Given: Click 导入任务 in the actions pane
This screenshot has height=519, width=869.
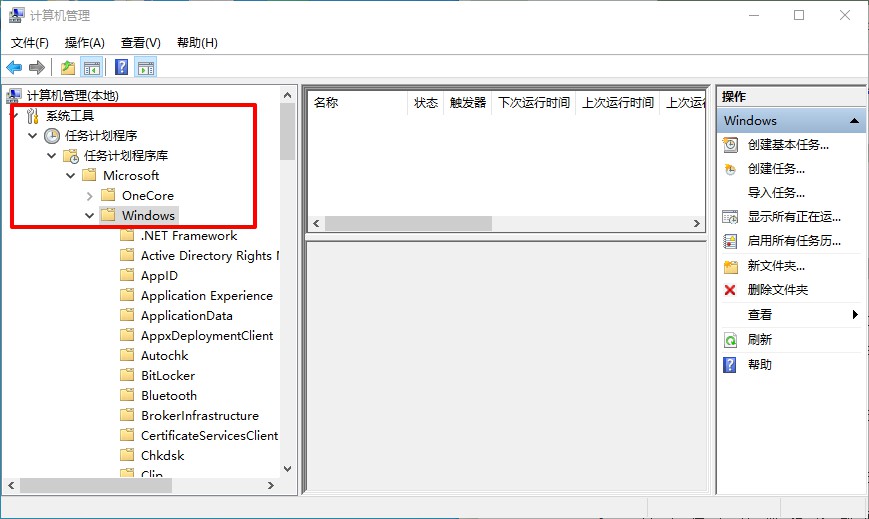Looking at the screenshot, I should click(776, 193).
